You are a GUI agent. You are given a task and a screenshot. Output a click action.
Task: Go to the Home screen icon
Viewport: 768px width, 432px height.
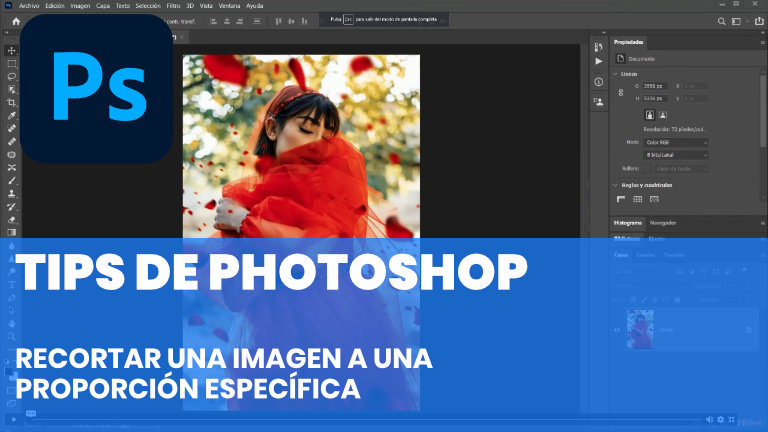point(16,21)
